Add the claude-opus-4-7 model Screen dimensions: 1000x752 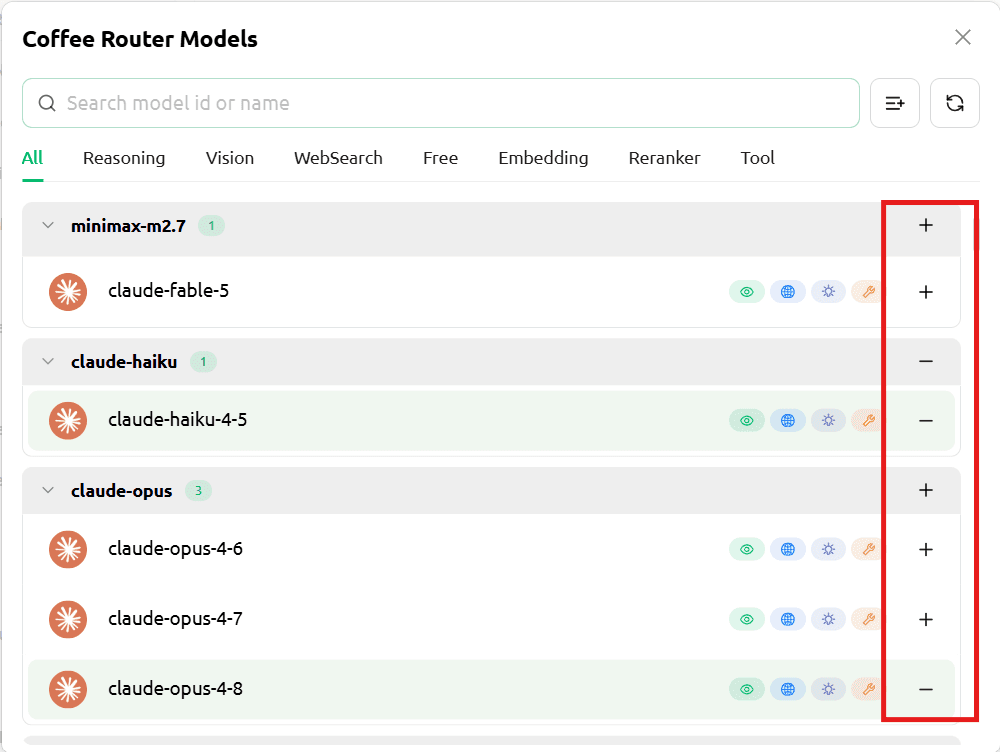pyautogui.click(x=926, y=619)
